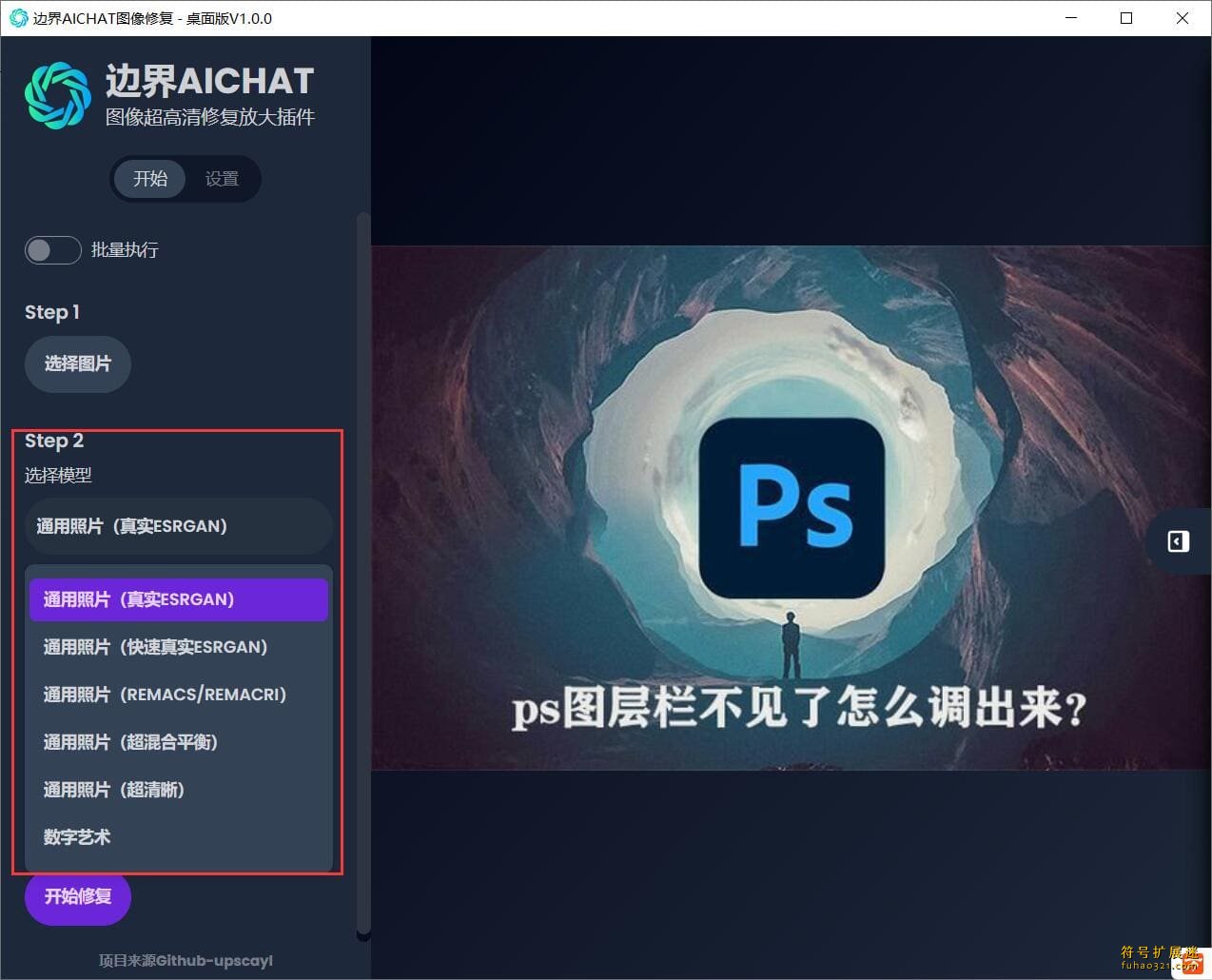Select 通用照片（快速真实ESRGAN）model
This screenshot has height=980, width=1212.
pyautogui.click(x=179, y=647)
